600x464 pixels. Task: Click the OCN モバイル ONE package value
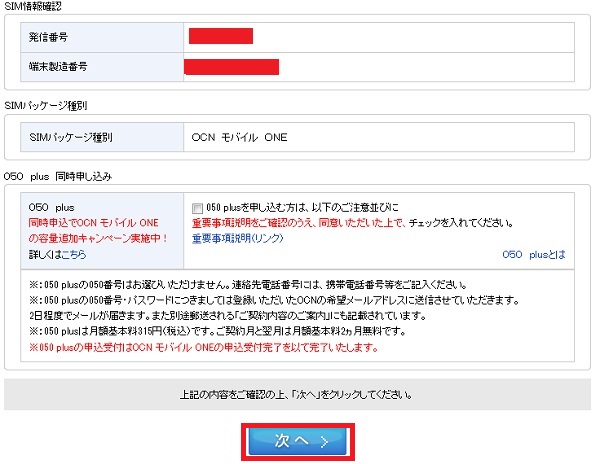239,136
